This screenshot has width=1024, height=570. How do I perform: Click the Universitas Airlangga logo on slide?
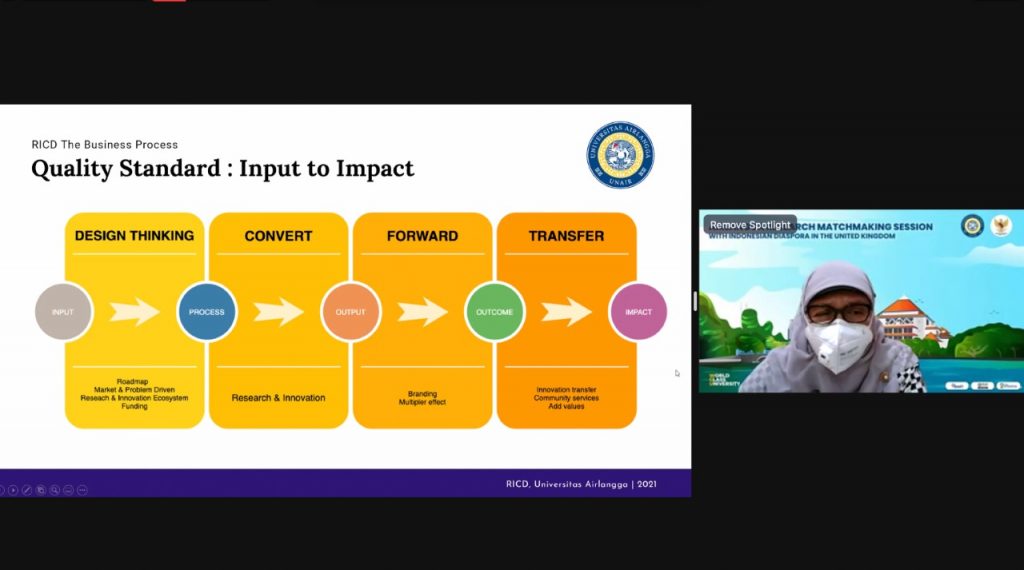[x=620, y=155]
